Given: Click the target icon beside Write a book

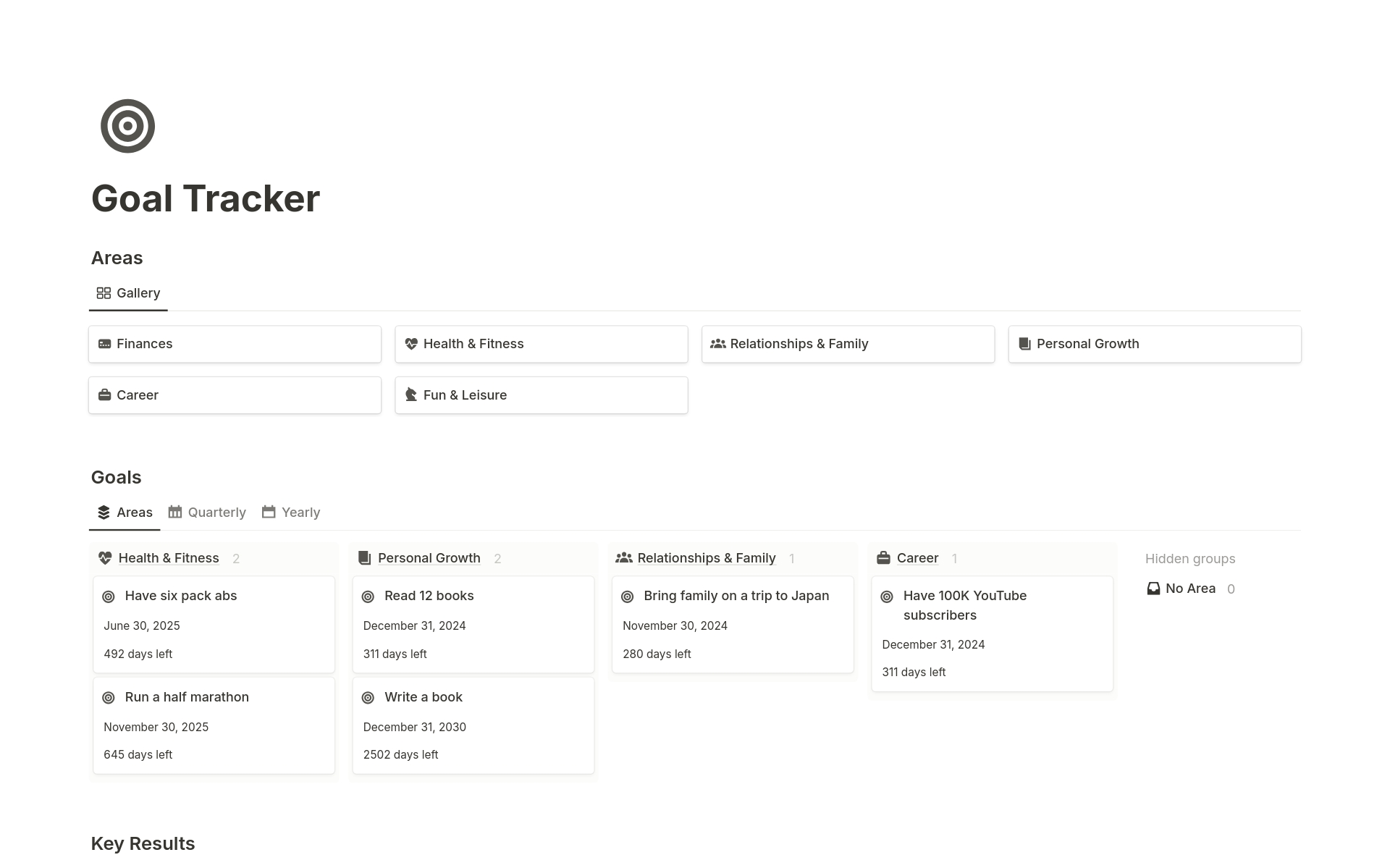Looking at the screenshot, I should 368,698.
